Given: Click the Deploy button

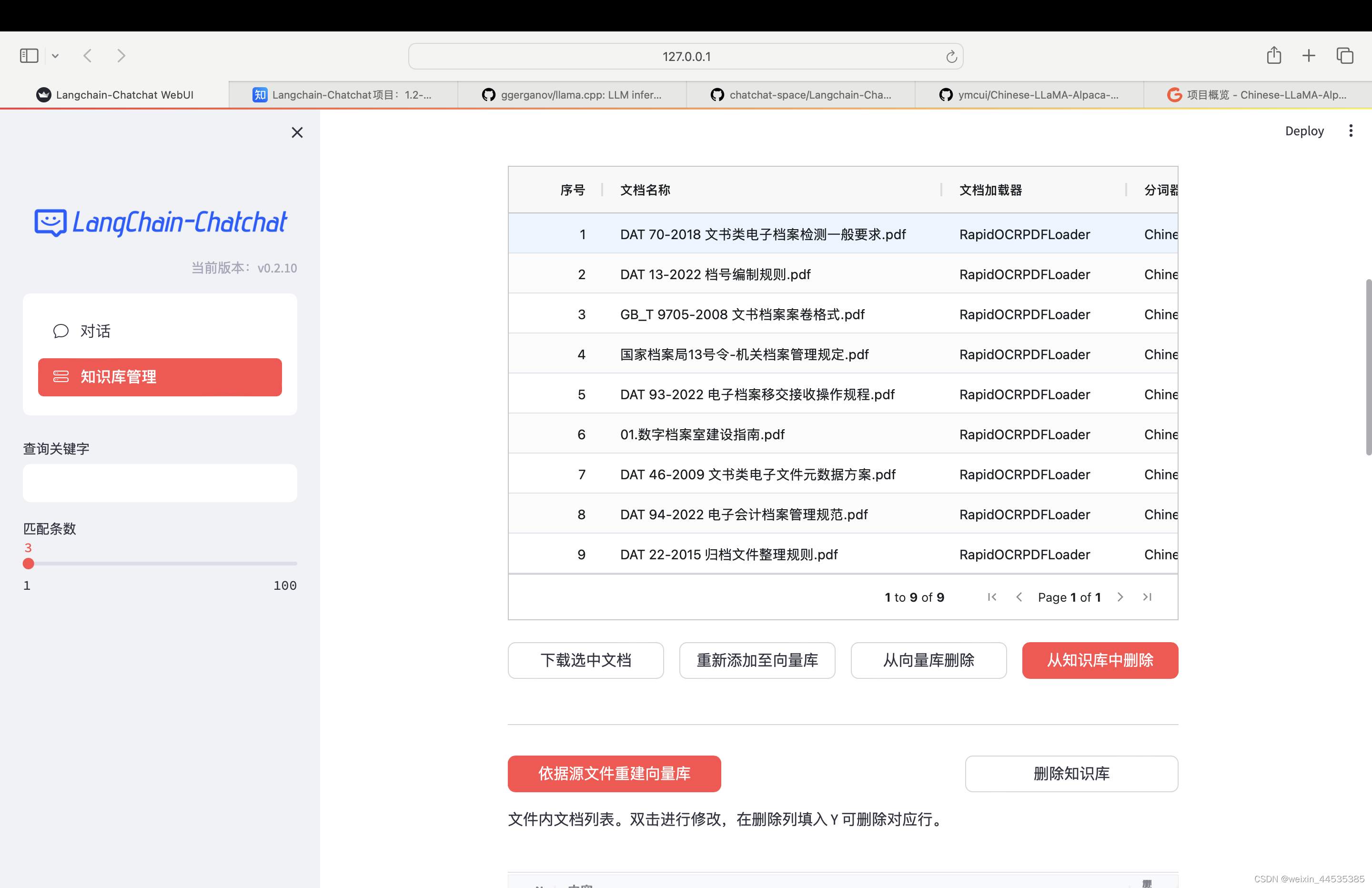Looking at the screenshot, I should point(1304,131).
